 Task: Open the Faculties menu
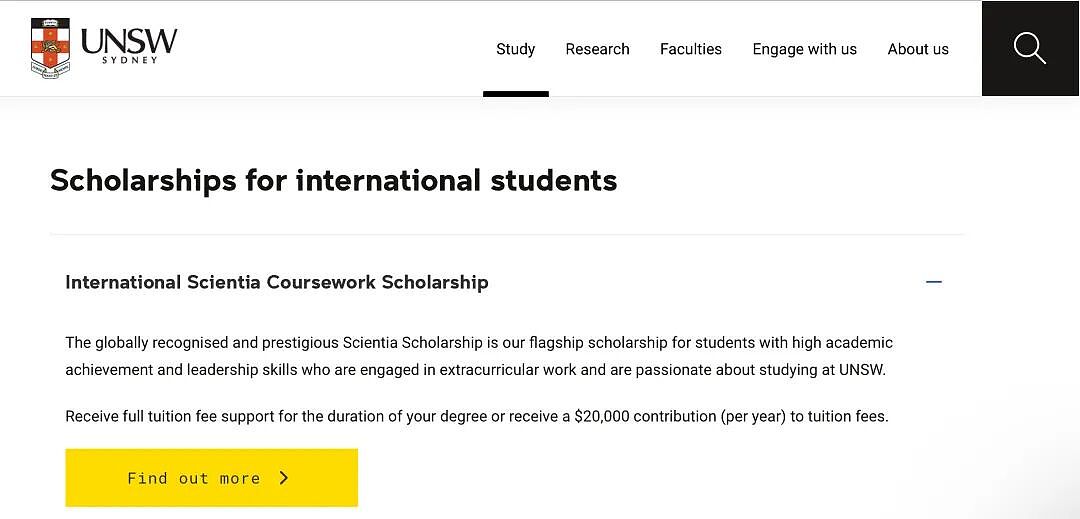click(691, 49)
